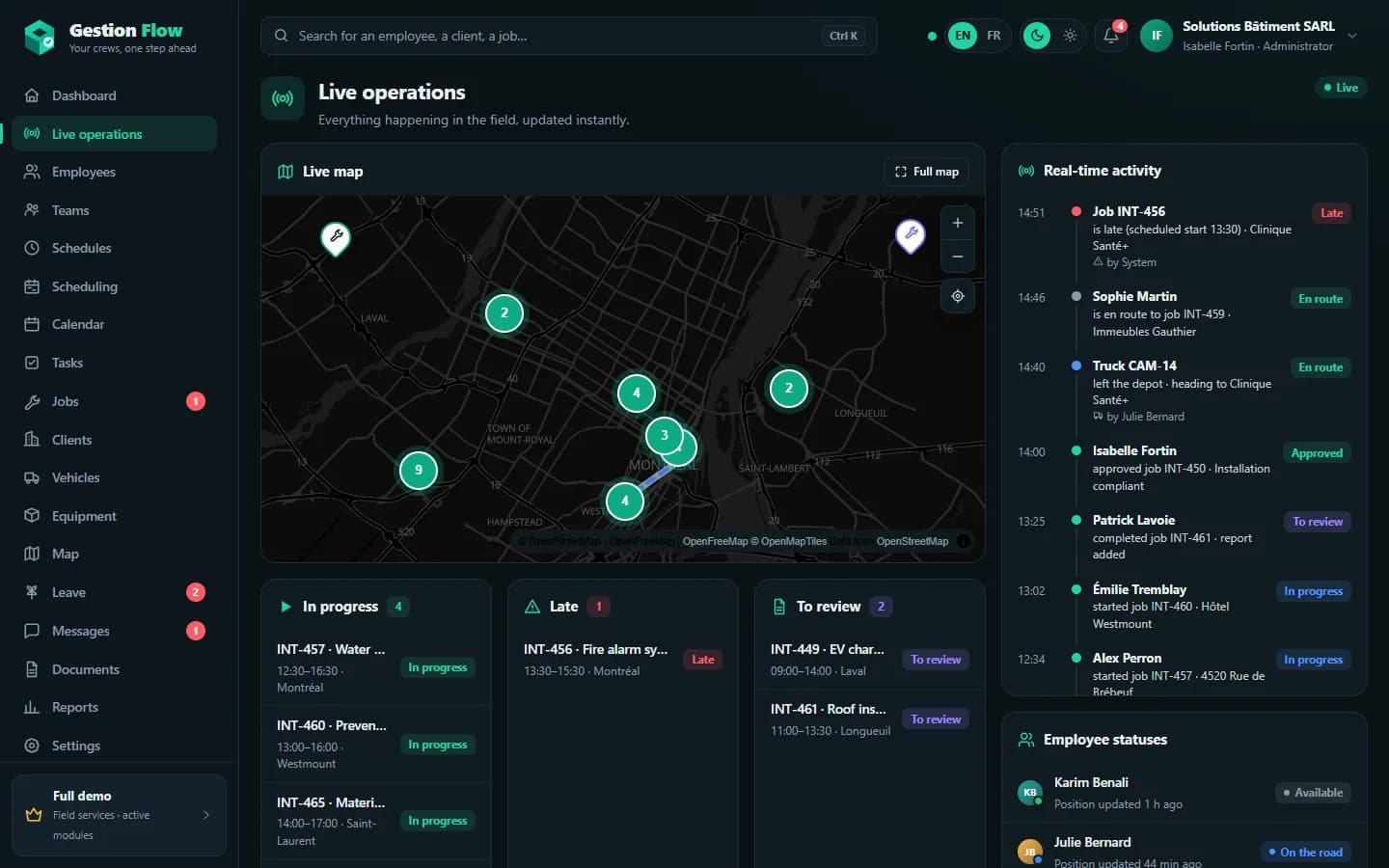1389x868 pixels.
Task: Click the Tasks checkbox icon in sidebar
Action: tap(32, 363)
